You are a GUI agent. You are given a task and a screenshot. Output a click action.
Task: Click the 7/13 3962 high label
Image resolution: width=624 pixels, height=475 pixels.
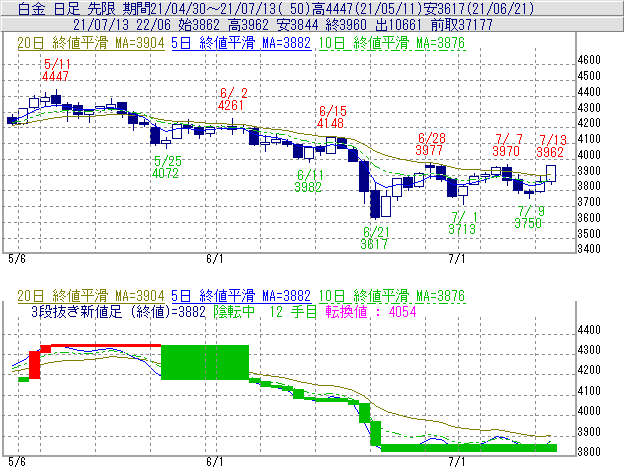pyautogui.click(x=551, y=146)
